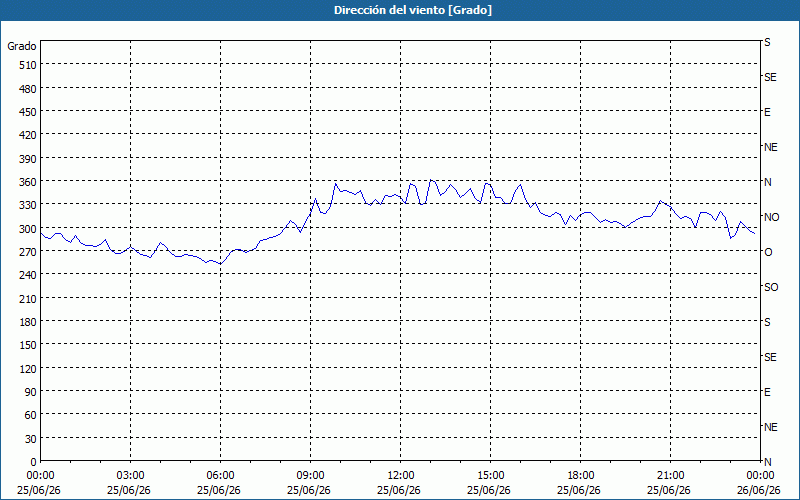Pick the 420 degree axis label

28,135
